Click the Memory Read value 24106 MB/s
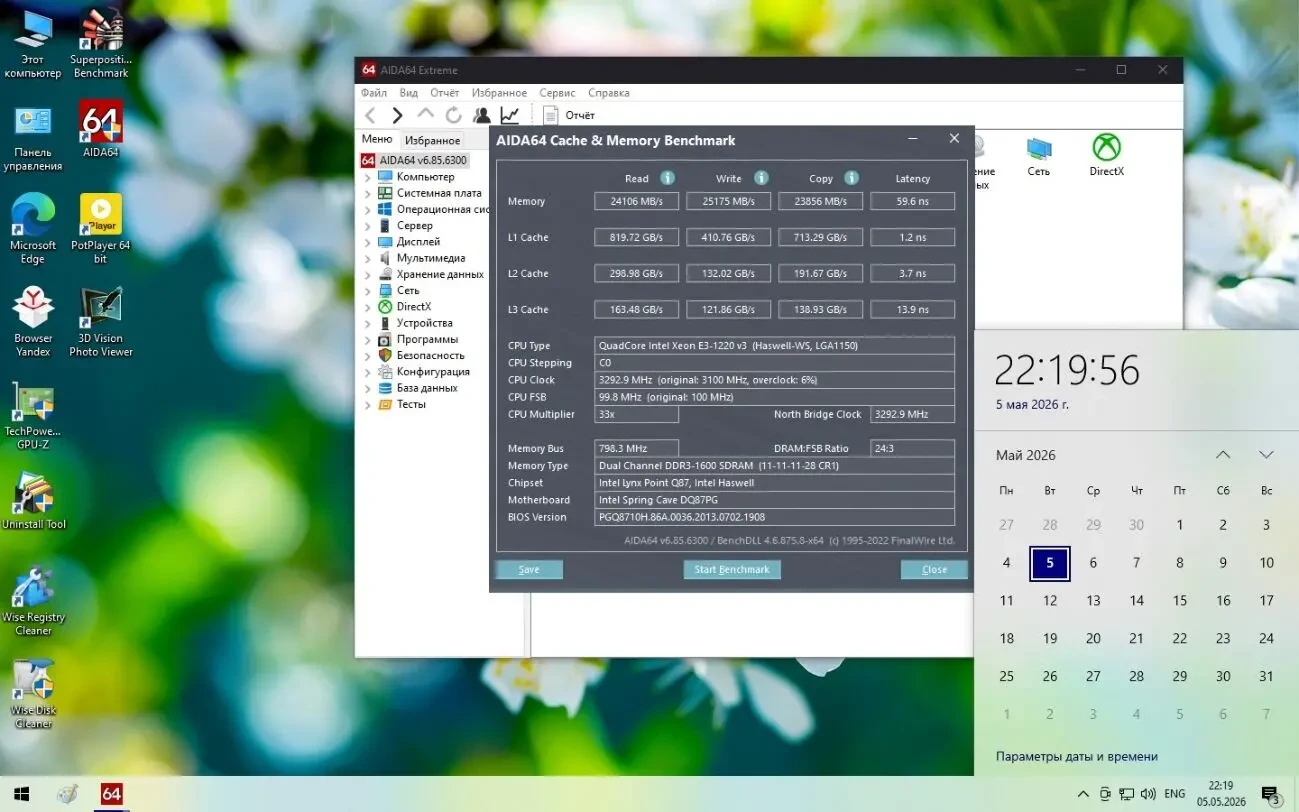This screenshot has width=1299, height=812. click(636, 201)
